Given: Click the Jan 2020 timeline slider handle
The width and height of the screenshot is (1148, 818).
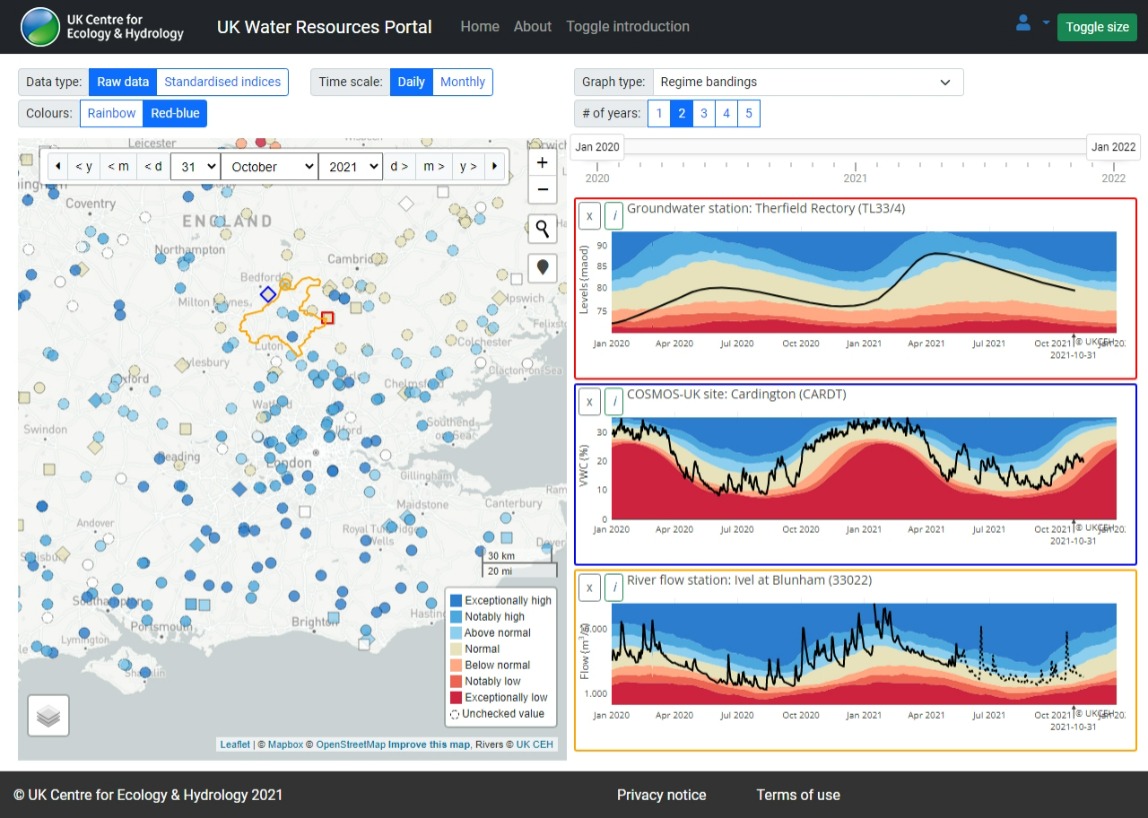Looking at the screenshot, I should pyautogui.click(x=597, y=146).
